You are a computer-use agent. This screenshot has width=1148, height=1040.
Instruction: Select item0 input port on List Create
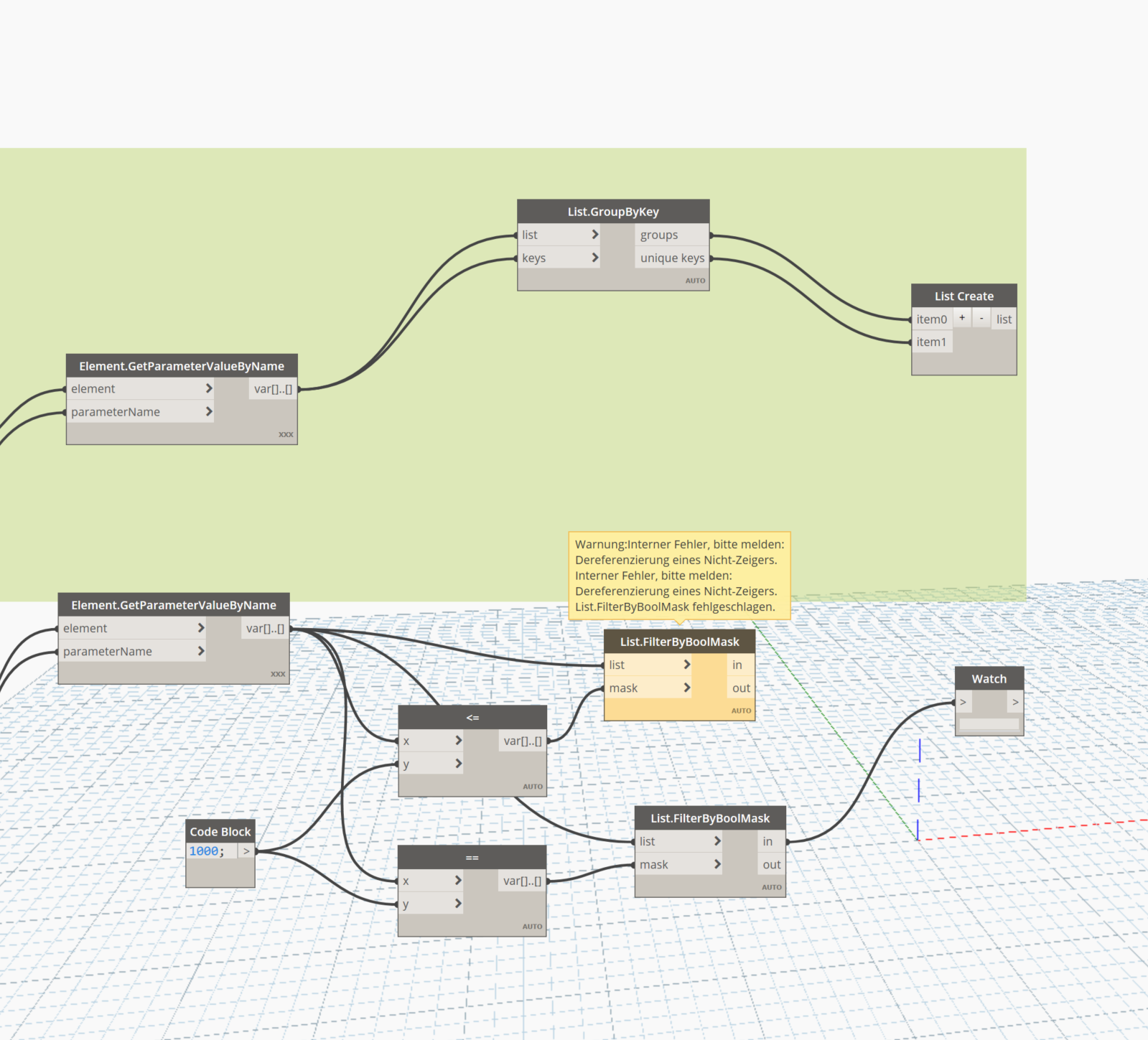[932, 319]
